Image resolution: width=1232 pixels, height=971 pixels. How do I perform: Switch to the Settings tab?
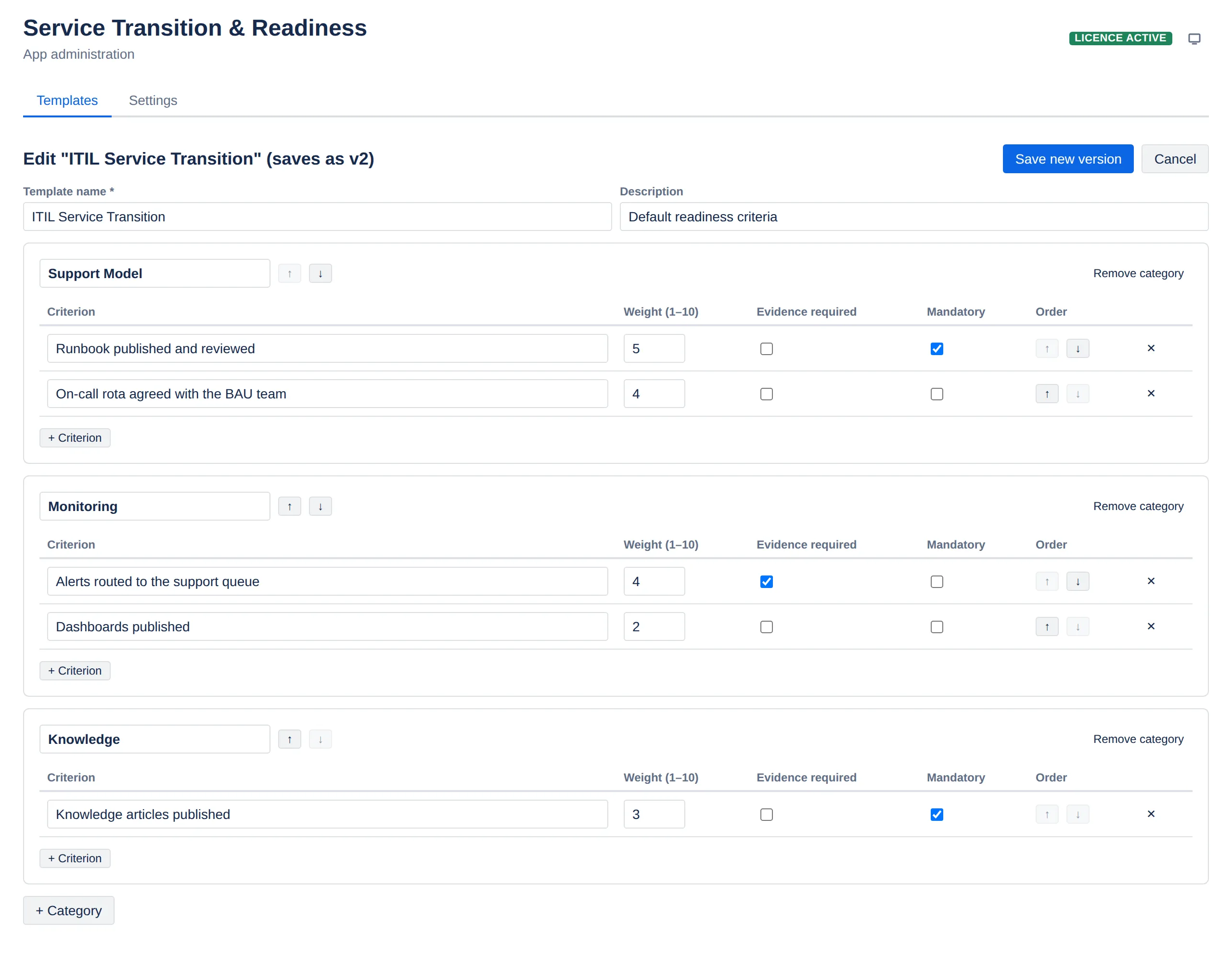pos(153,101)
